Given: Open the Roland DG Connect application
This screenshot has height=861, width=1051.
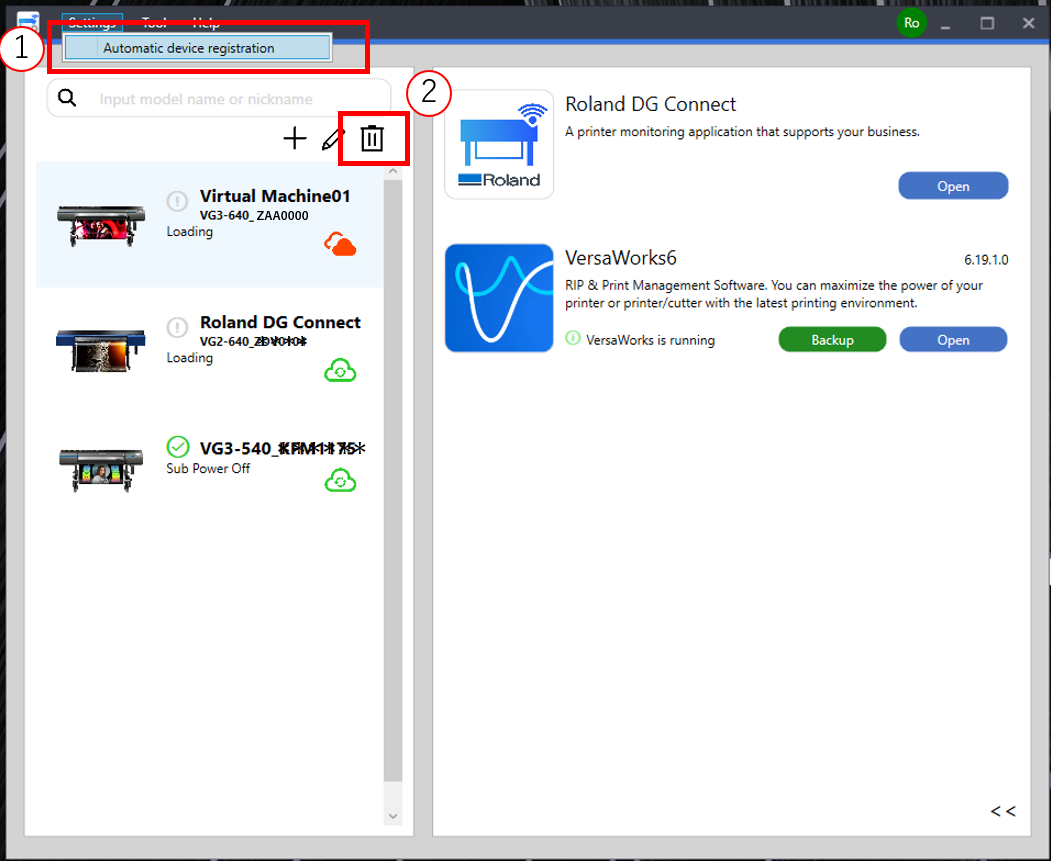Looking at the screenshot, I should point(953,186).
